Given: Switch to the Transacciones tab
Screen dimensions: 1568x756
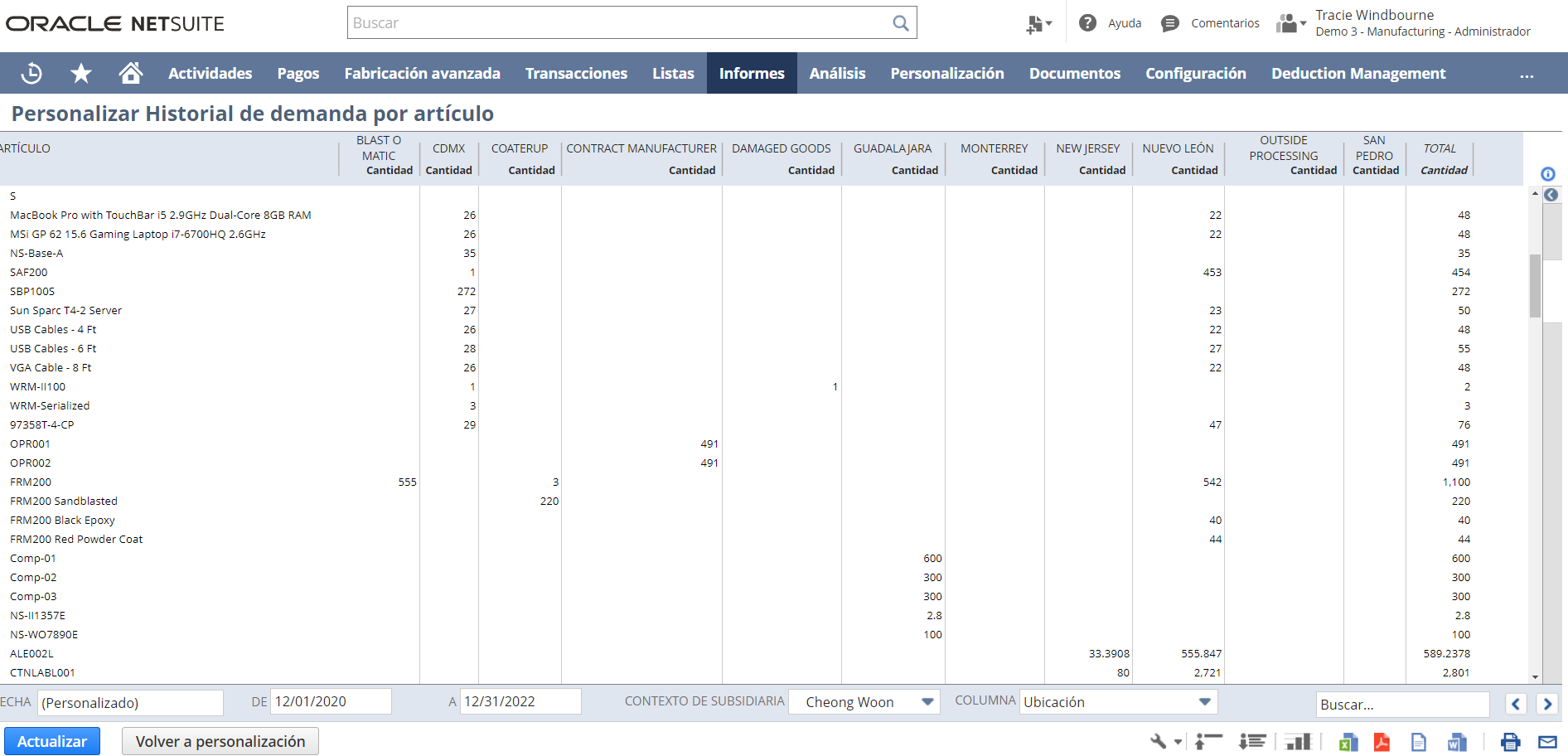Looking at the screenshot, I should coord(576,73).
